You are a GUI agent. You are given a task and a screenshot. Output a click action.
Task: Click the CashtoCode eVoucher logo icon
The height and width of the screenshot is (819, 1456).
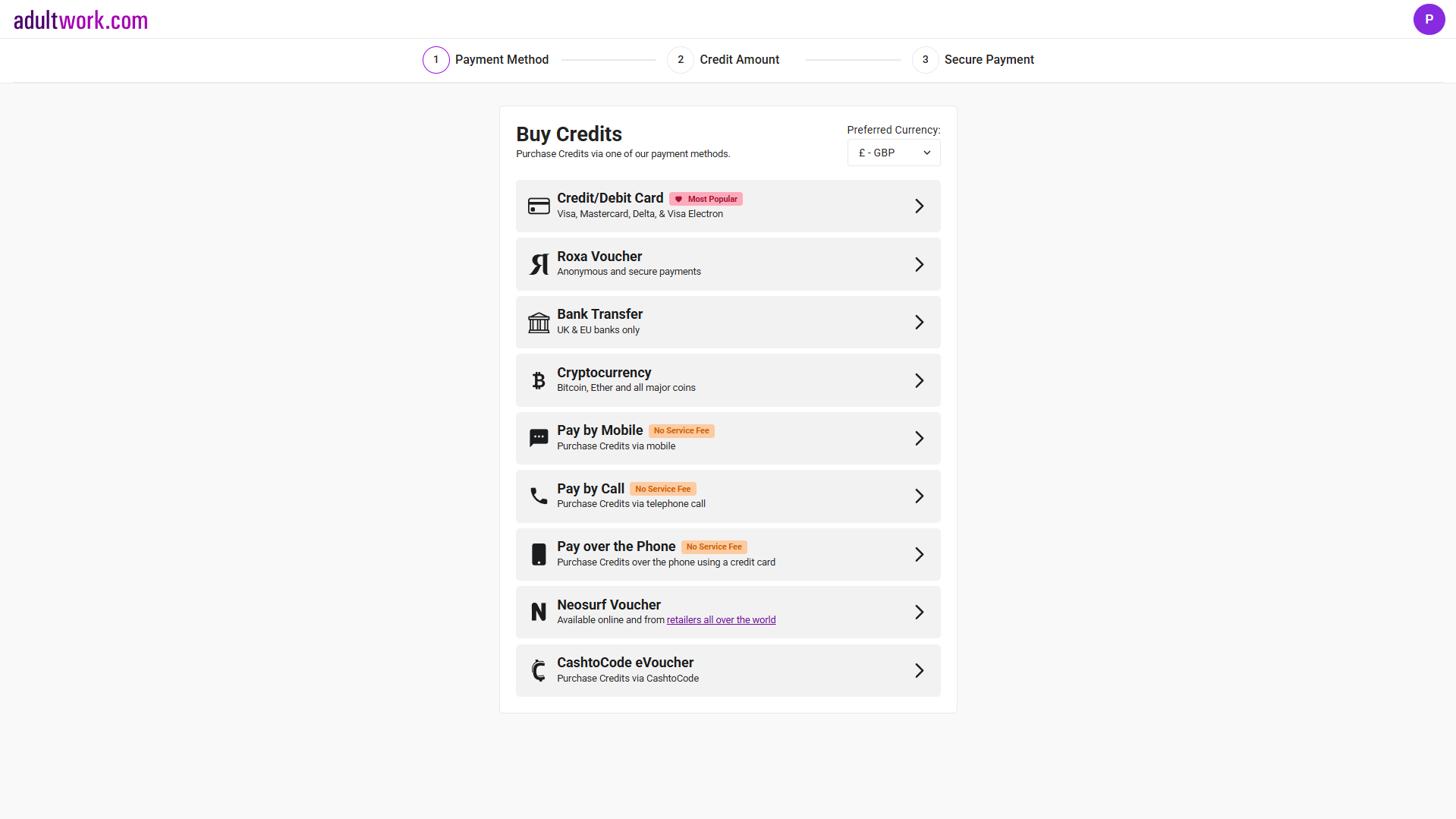pos(539,670)
